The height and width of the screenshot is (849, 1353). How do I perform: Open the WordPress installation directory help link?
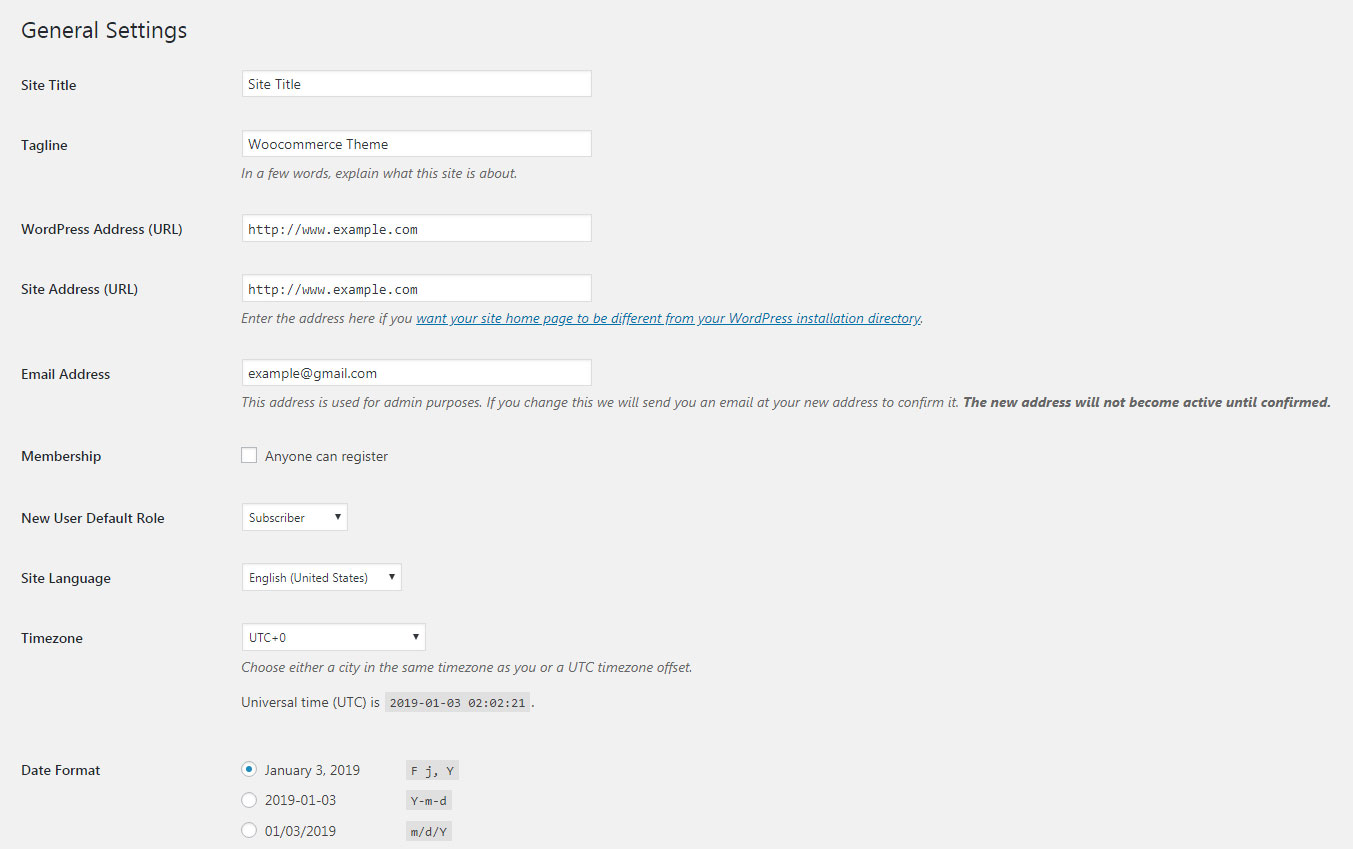668,319
